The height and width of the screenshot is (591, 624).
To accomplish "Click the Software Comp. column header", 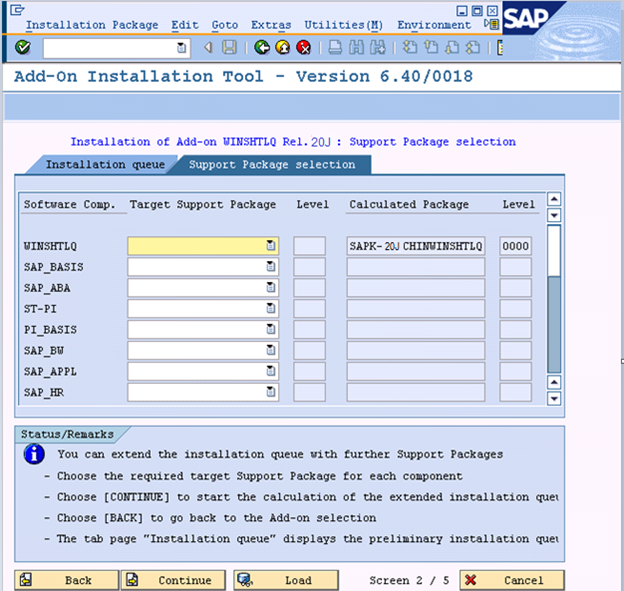I will 70,205.
